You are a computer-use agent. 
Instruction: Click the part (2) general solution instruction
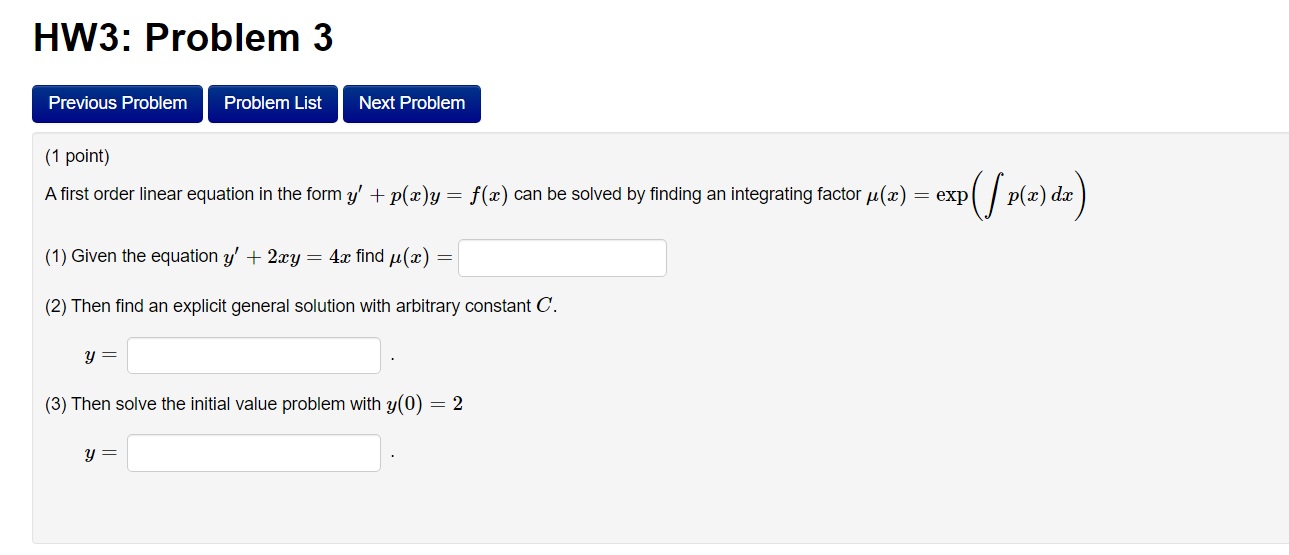tap(300, 306)
